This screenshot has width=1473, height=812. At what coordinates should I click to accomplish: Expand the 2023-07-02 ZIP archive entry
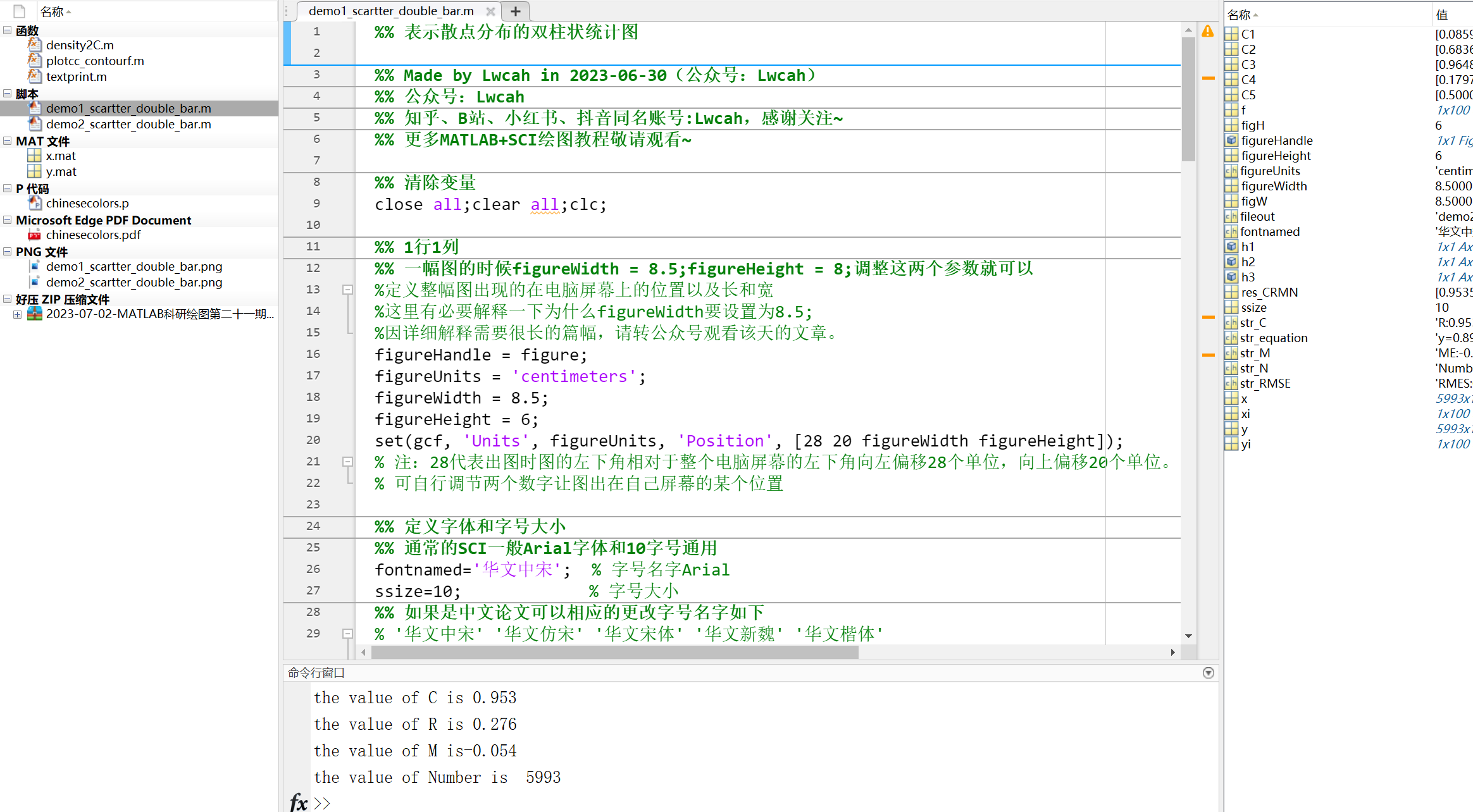click(x=17, y=314)
